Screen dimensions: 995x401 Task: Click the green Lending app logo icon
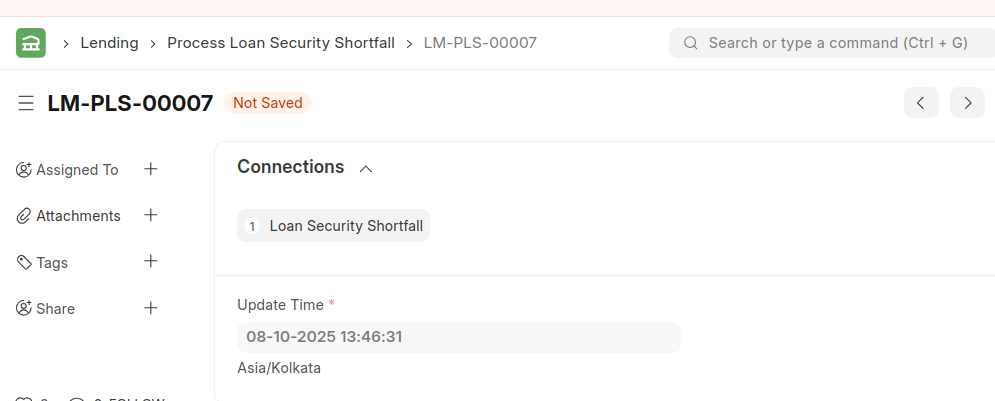pos(31,43)
